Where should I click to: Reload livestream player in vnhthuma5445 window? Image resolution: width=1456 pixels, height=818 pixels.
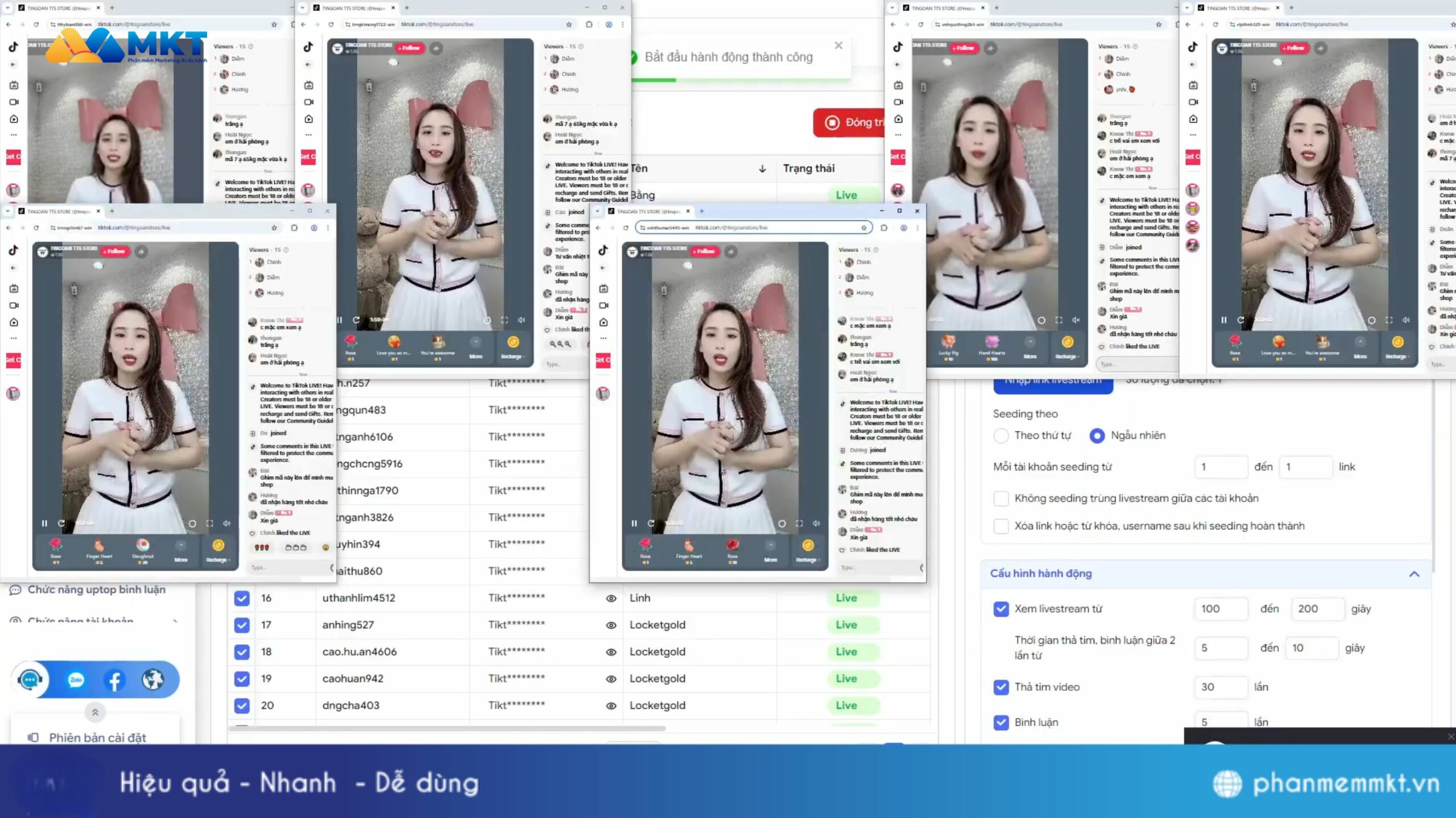coord(651,523)
